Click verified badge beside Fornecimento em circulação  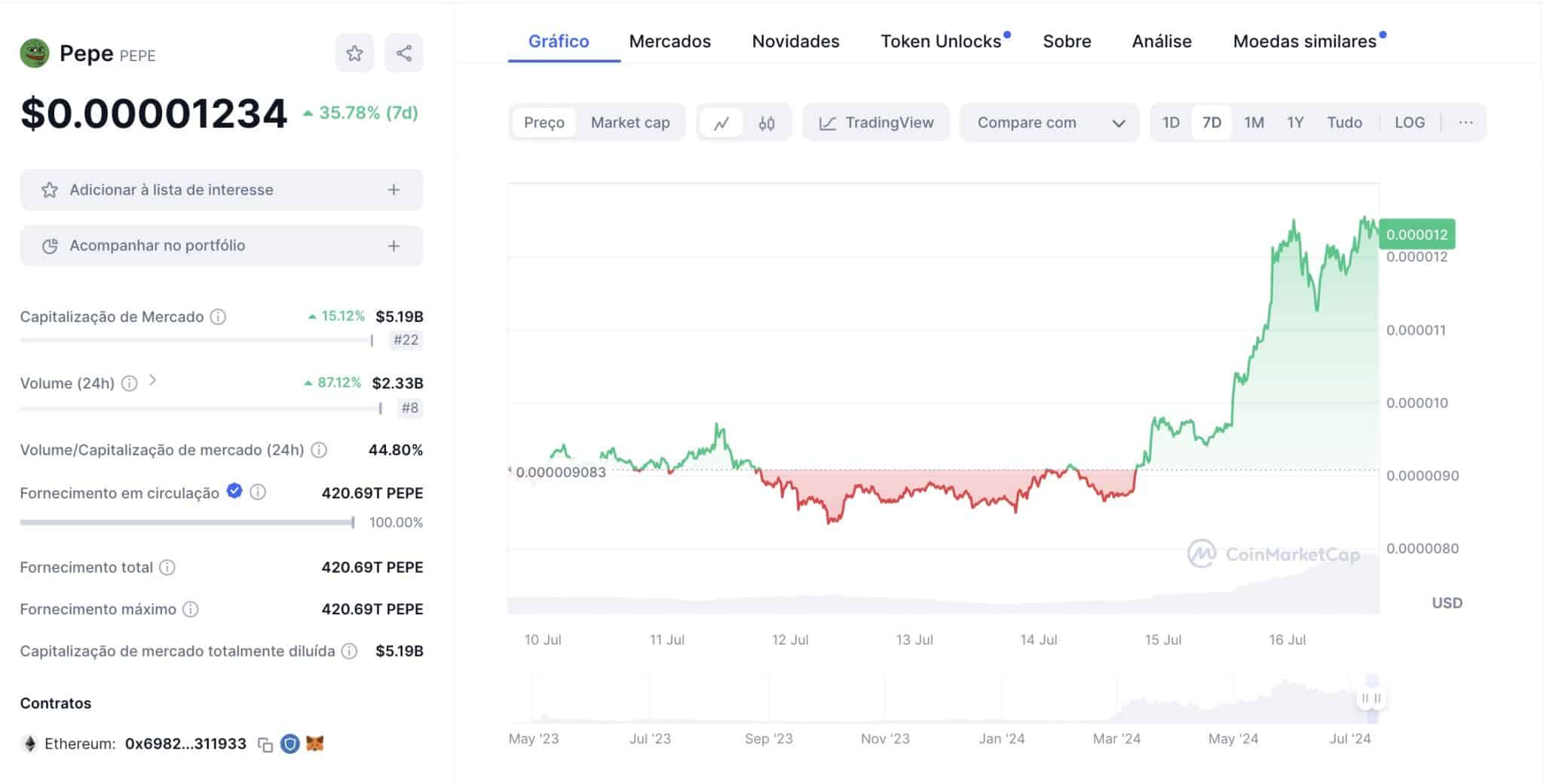point(234,491)
